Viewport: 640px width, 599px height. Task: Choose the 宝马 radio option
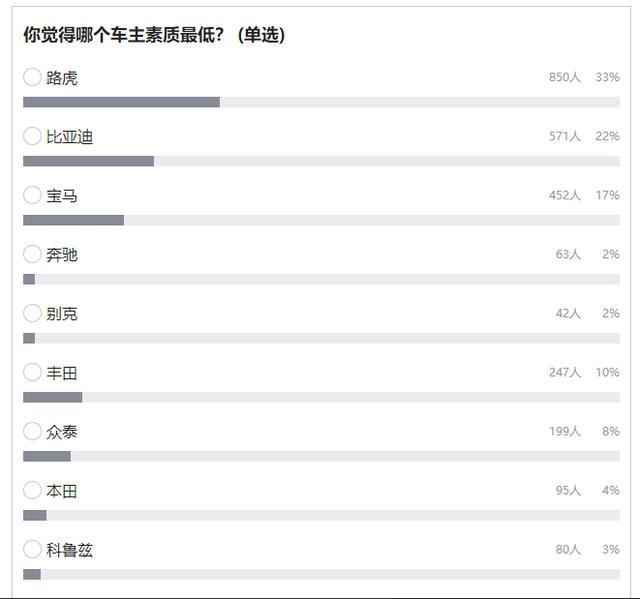(32, 195)
